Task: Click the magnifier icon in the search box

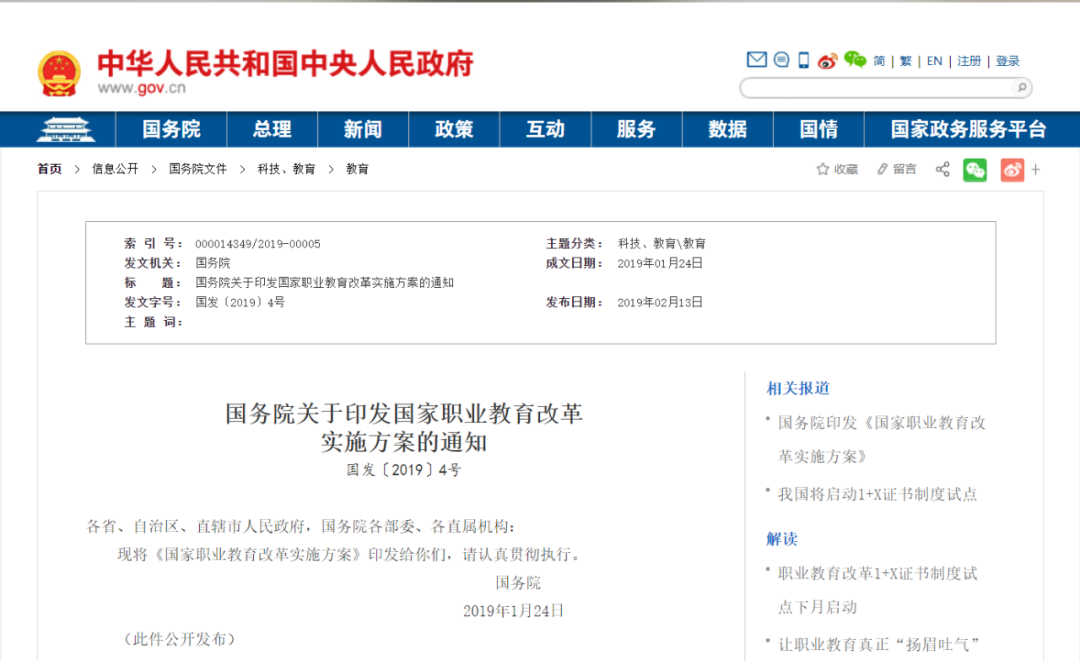Action: click(1021, 88)
